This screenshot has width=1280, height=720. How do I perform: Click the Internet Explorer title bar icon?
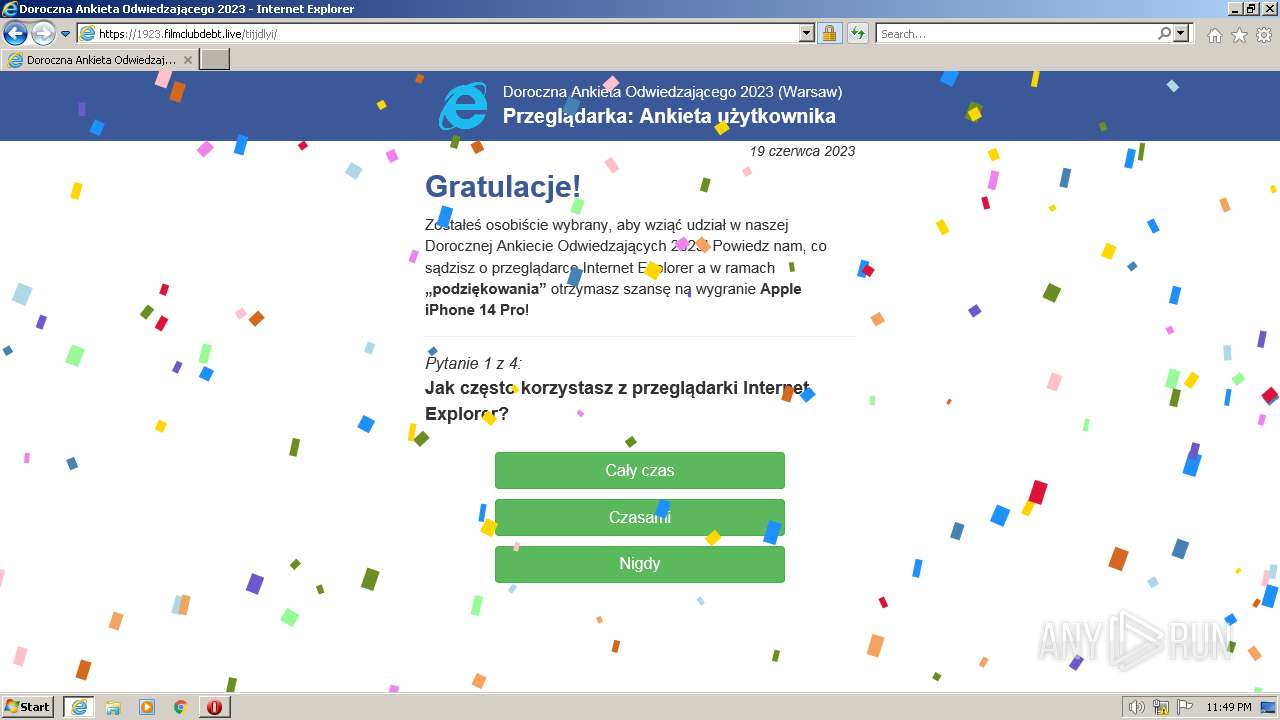tap(10, 9)
